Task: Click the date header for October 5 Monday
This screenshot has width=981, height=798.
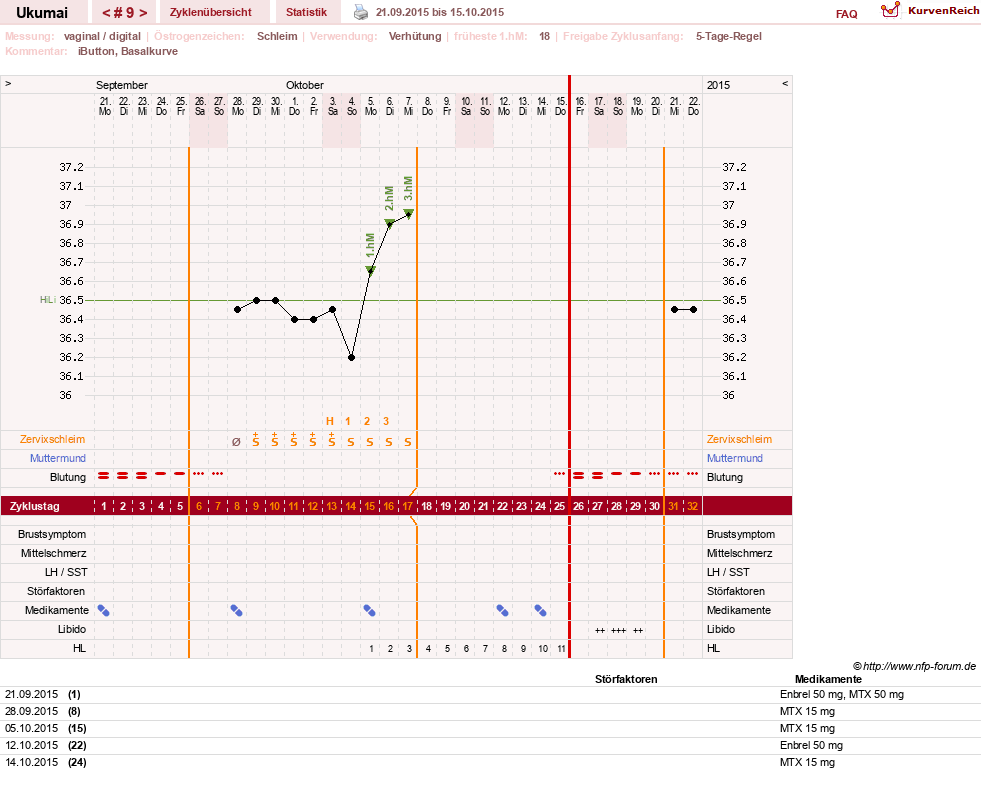Action: (370, 106)
